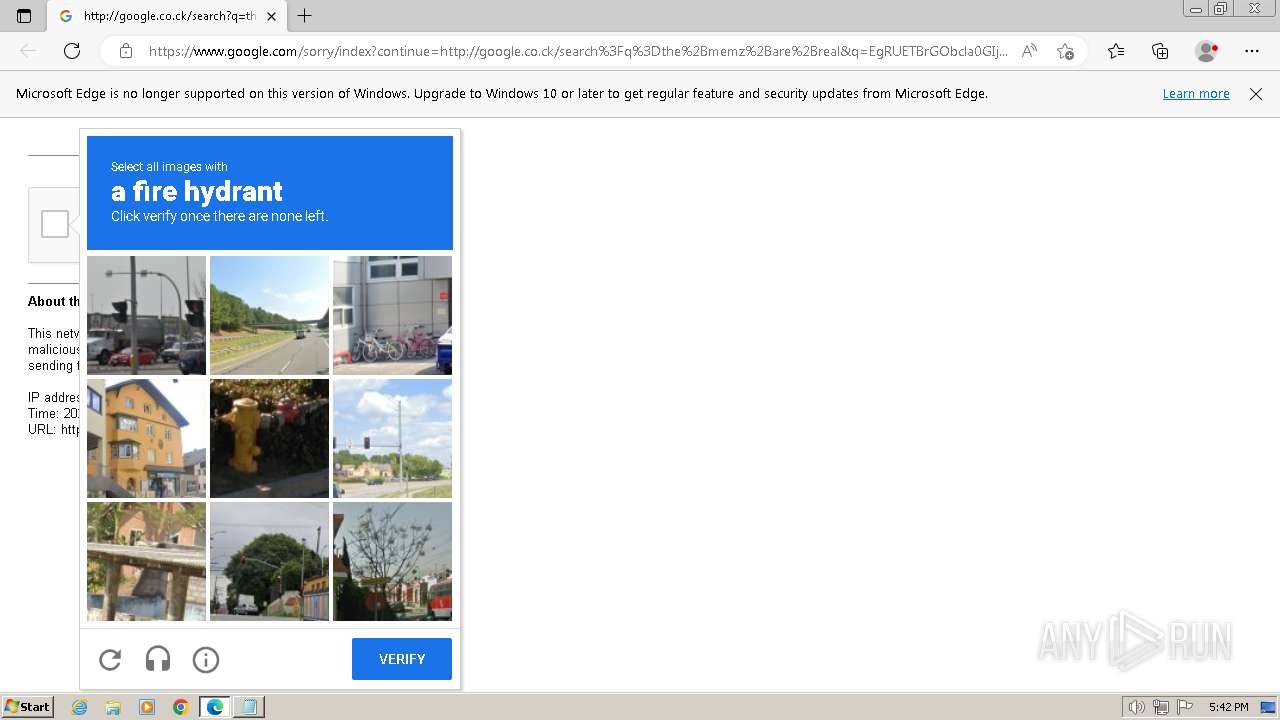Open Edge Settings and more menu
1280x720 pixels.
tap(1252, 51)
